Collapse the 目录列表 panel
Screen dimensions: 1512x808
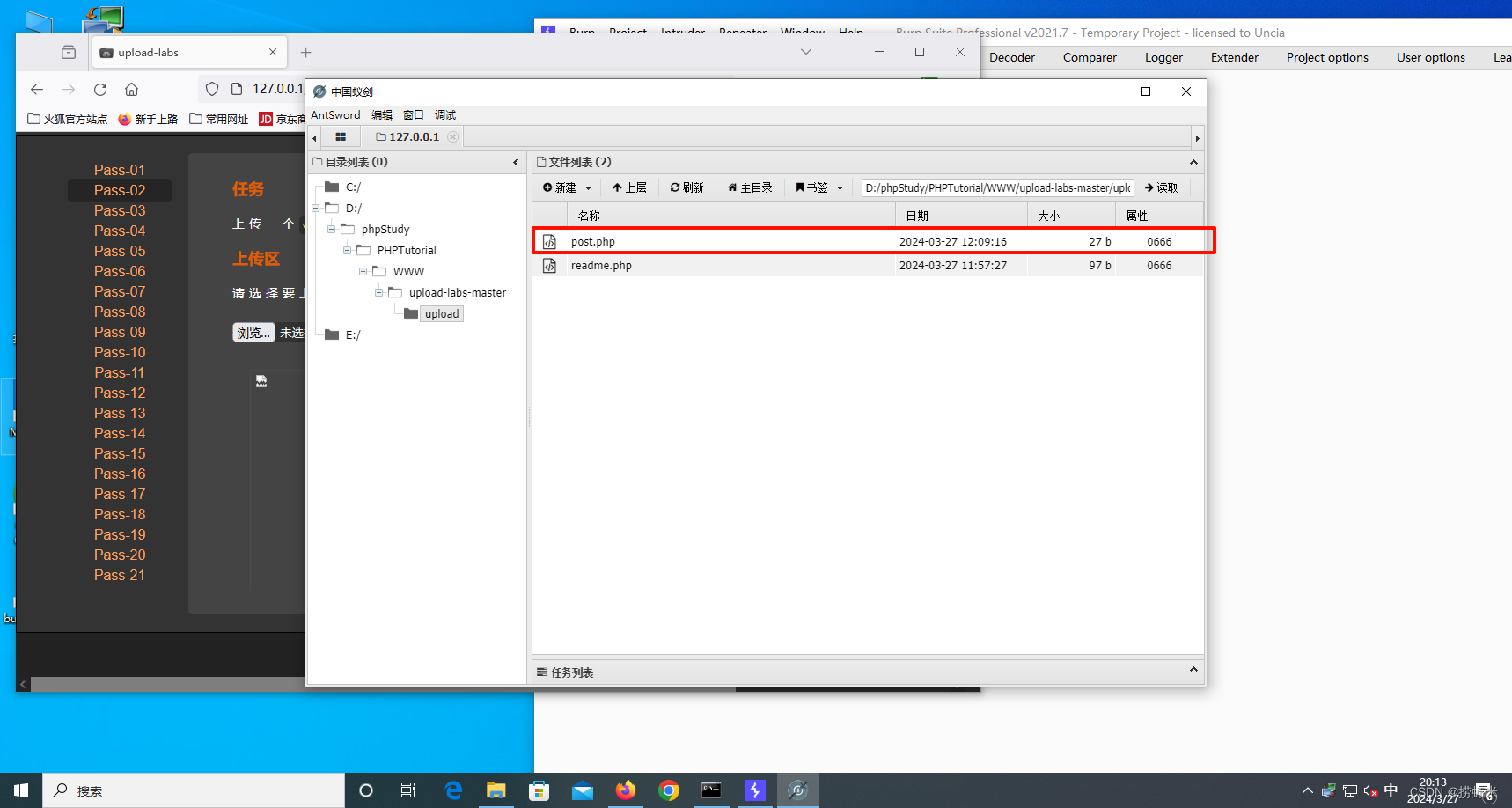[x=516, y=162]
